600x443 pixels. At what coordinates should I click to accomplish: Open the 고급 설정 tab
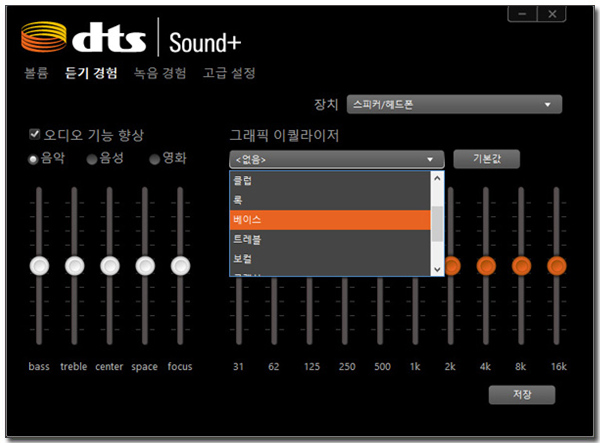point(229,73)
